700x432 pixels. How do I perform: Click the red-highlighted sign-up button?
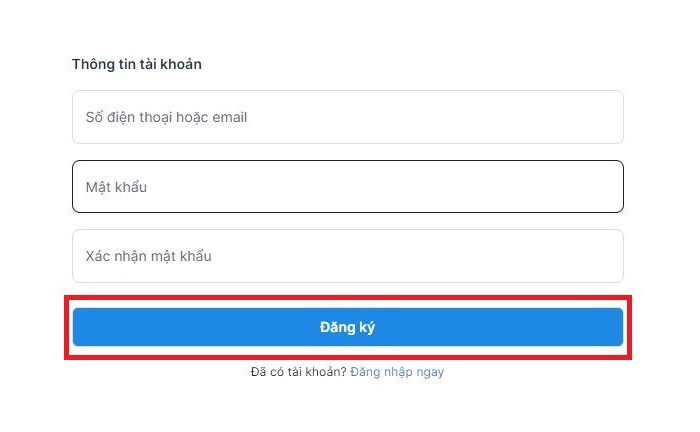pos(347,327)
